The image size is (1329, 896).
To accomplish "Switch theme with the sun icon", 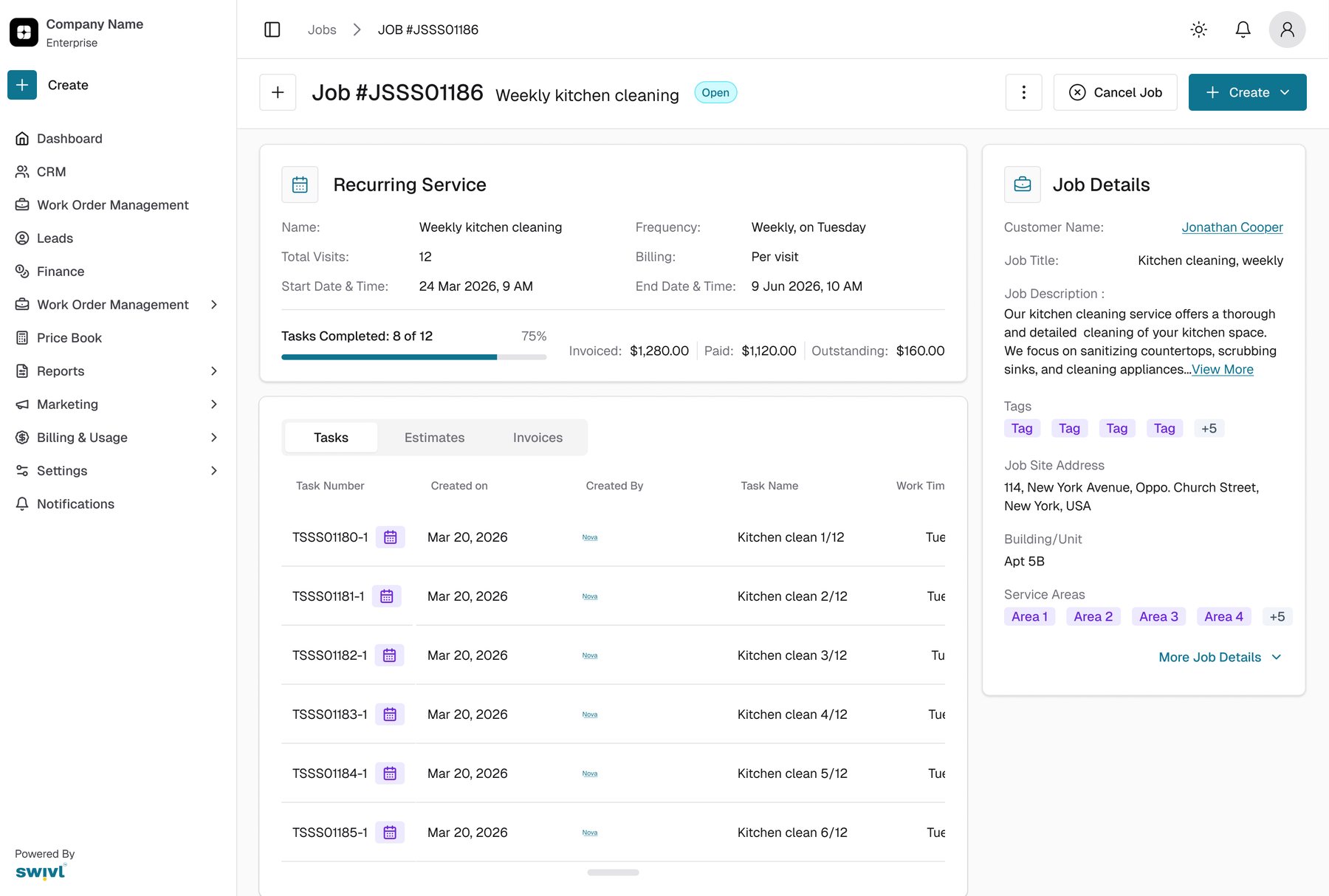I will click(x=1199, y=30).
